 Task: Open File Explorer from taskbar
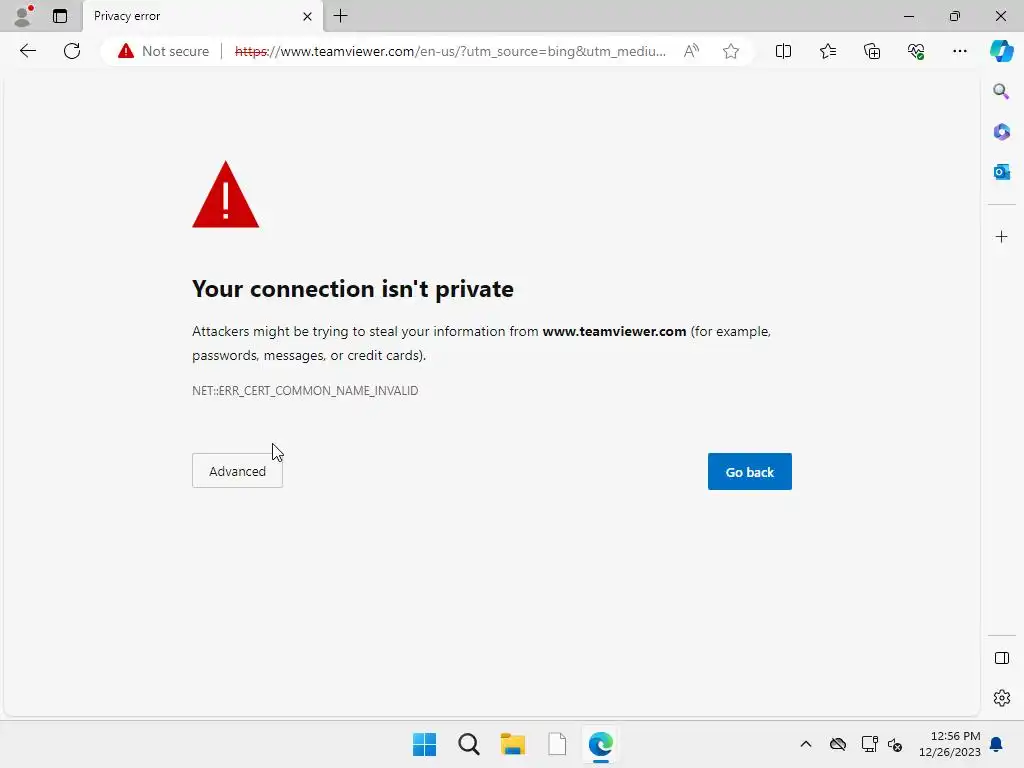(513, 744)
